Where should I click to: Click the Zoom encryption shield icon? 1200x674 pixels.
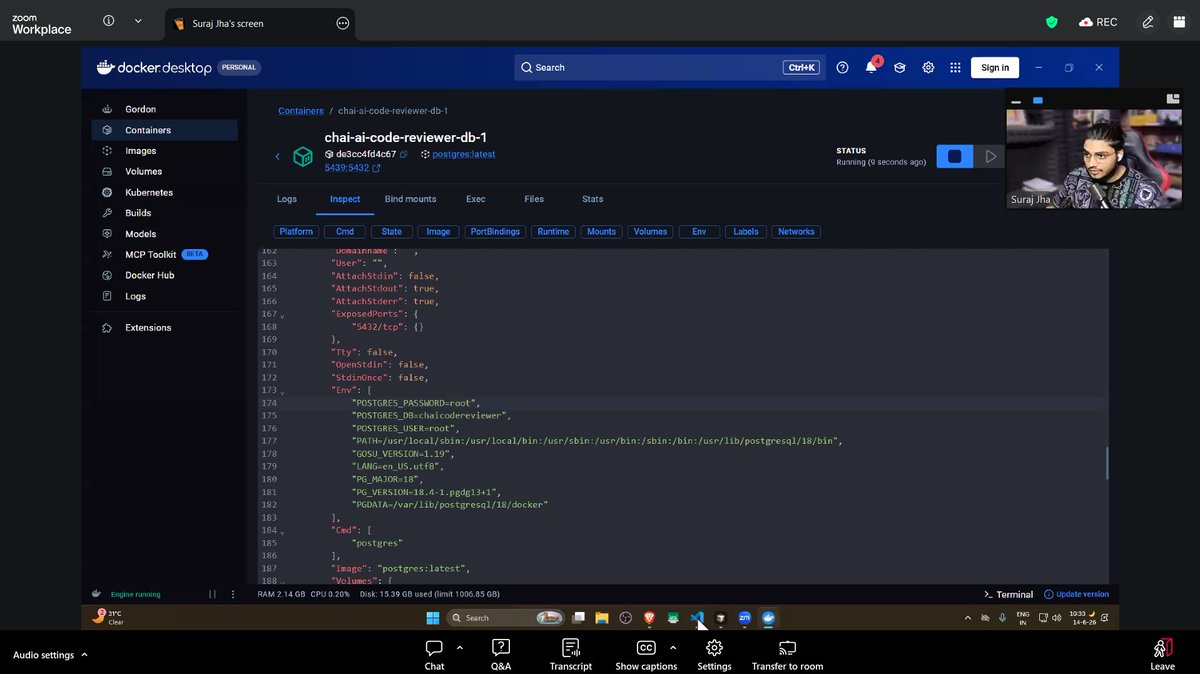point(1051,22)
